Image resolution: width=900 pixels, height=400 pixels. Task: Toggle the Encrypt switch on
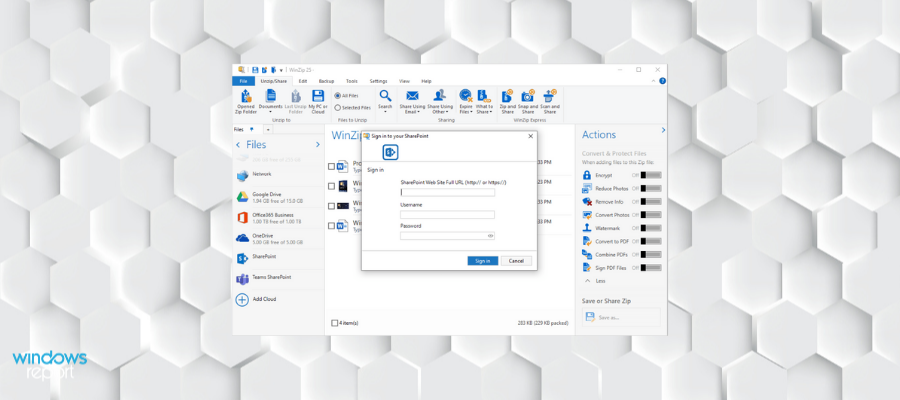click(651, 175)
